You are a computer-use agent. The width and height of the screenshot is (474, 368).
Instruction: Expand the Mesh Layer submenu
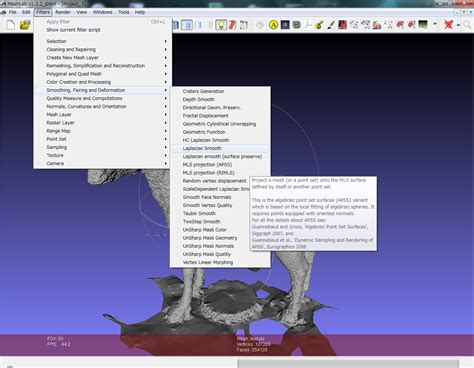click(x=103, y=115)
